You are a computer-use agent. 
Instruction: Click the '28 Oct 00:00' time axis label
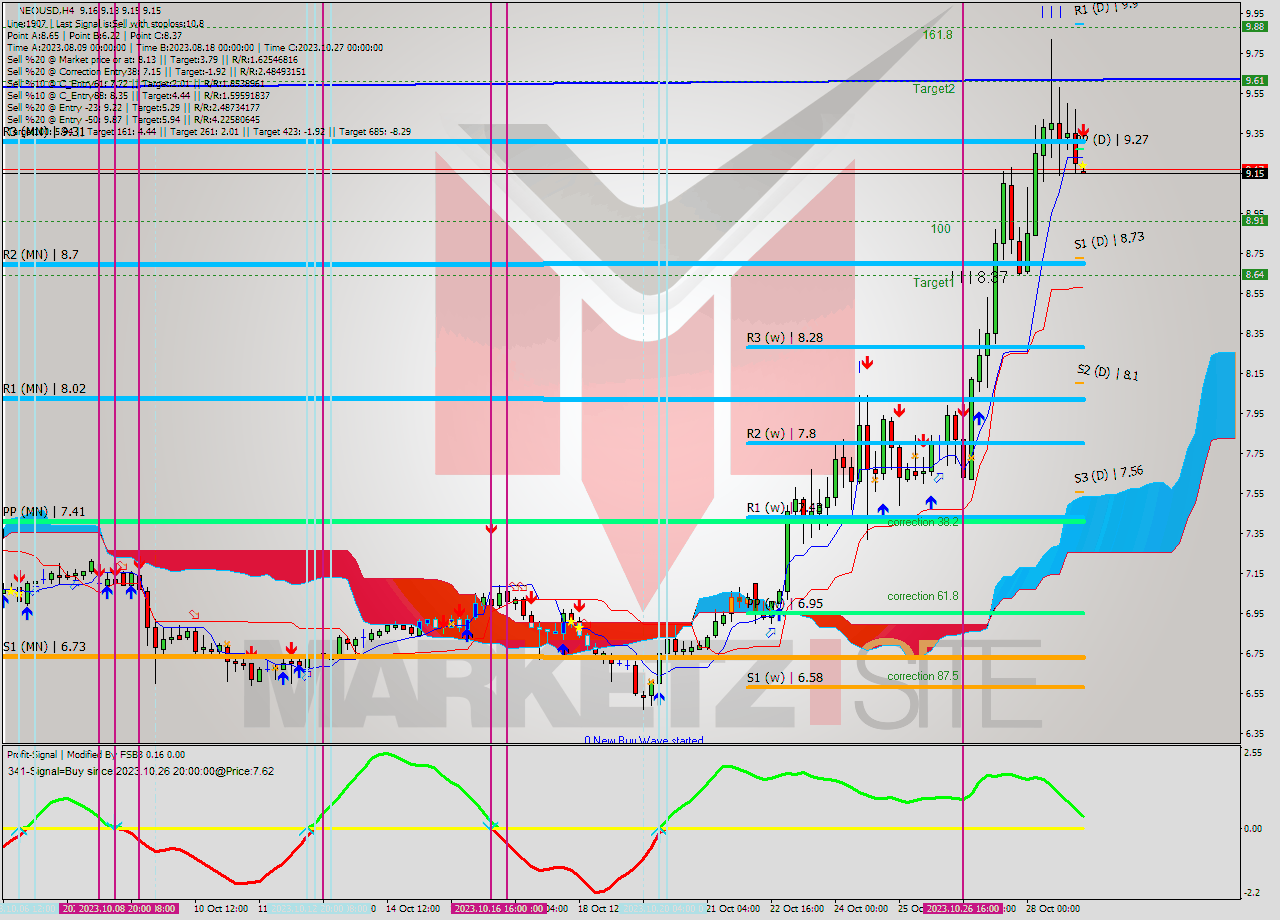(1052, 908)
